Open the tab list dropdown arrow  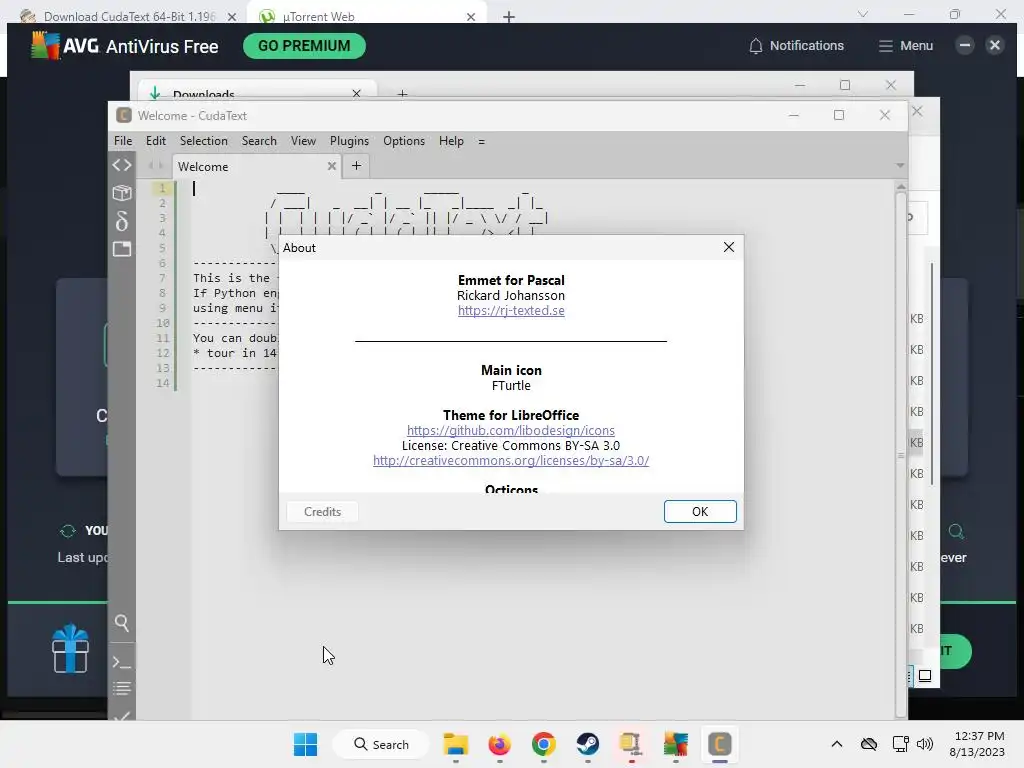tap(900, 166)
